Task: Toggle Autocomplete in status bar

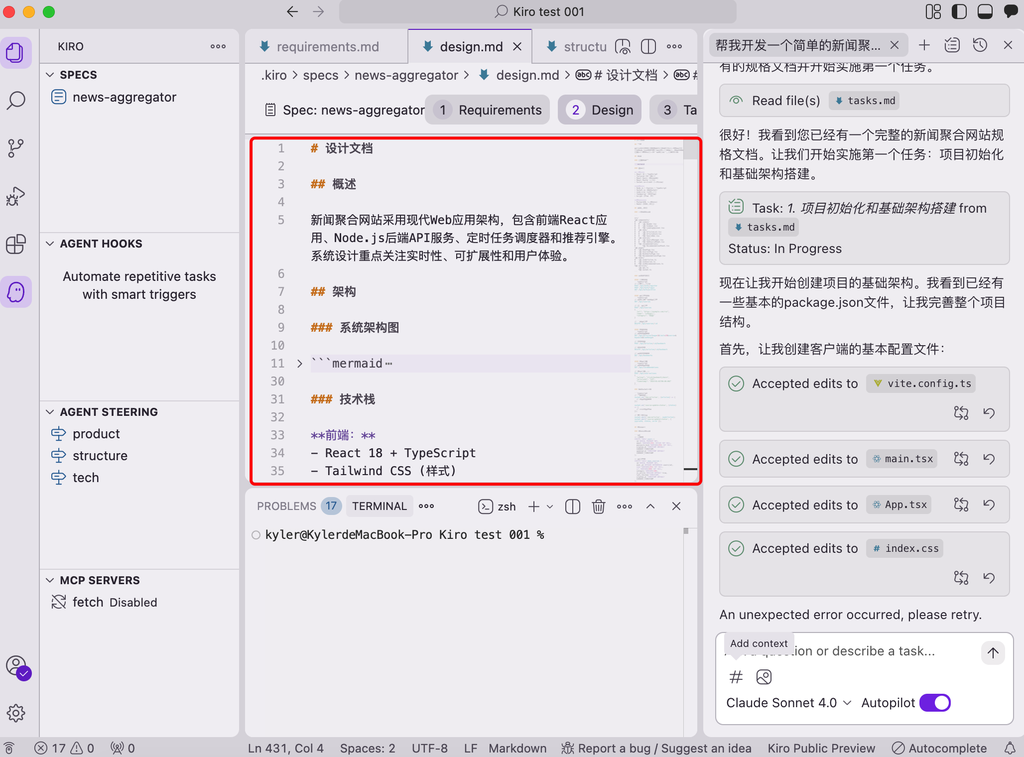Action: tap(939, 748)
